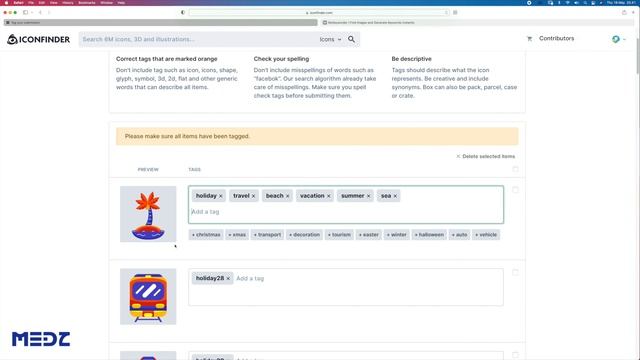The height and width of the screenshot is (360, 640).
Task: Select the first Safari tab
Action: [160, 22]
